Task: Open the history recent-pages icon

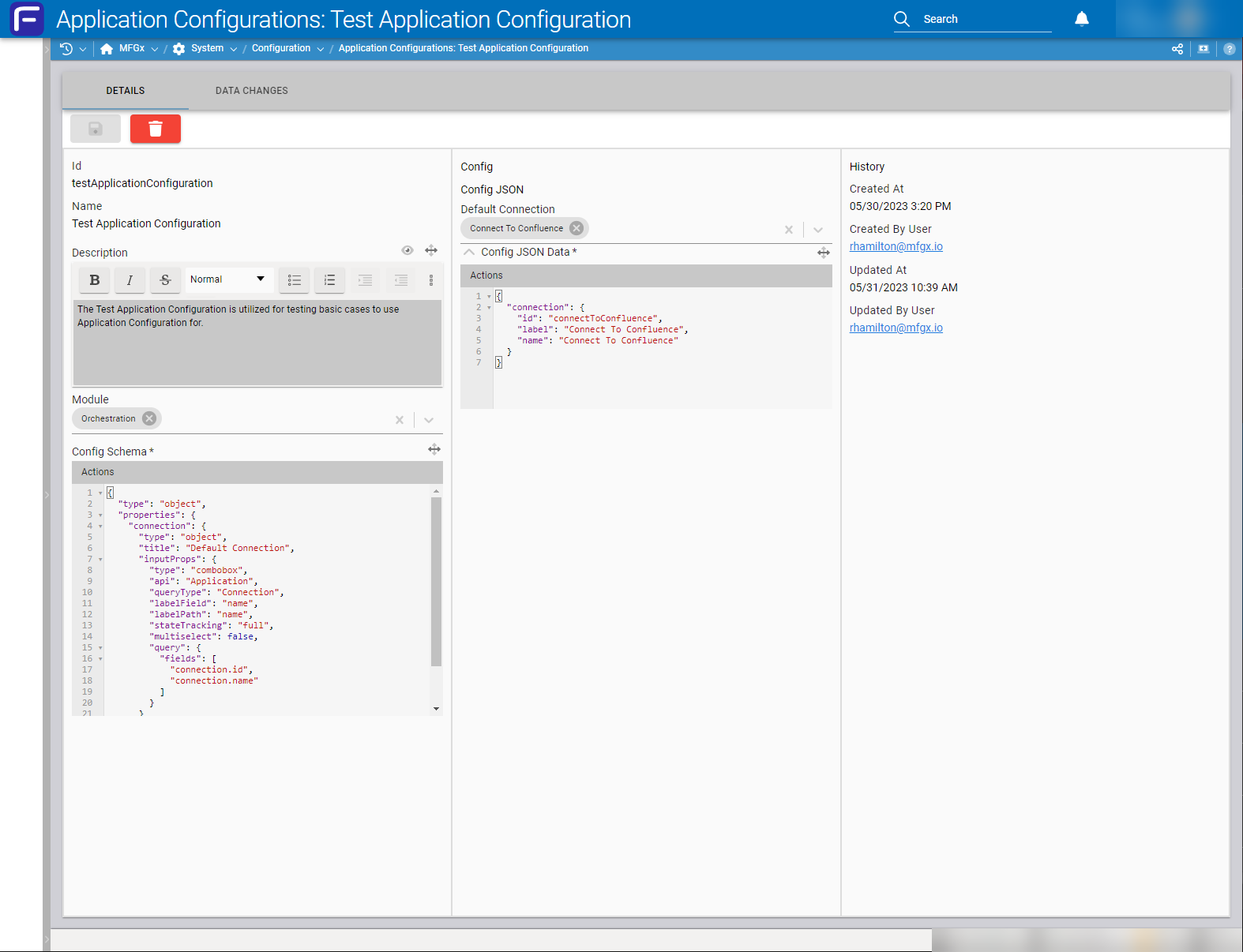Action: coord(66,49)
